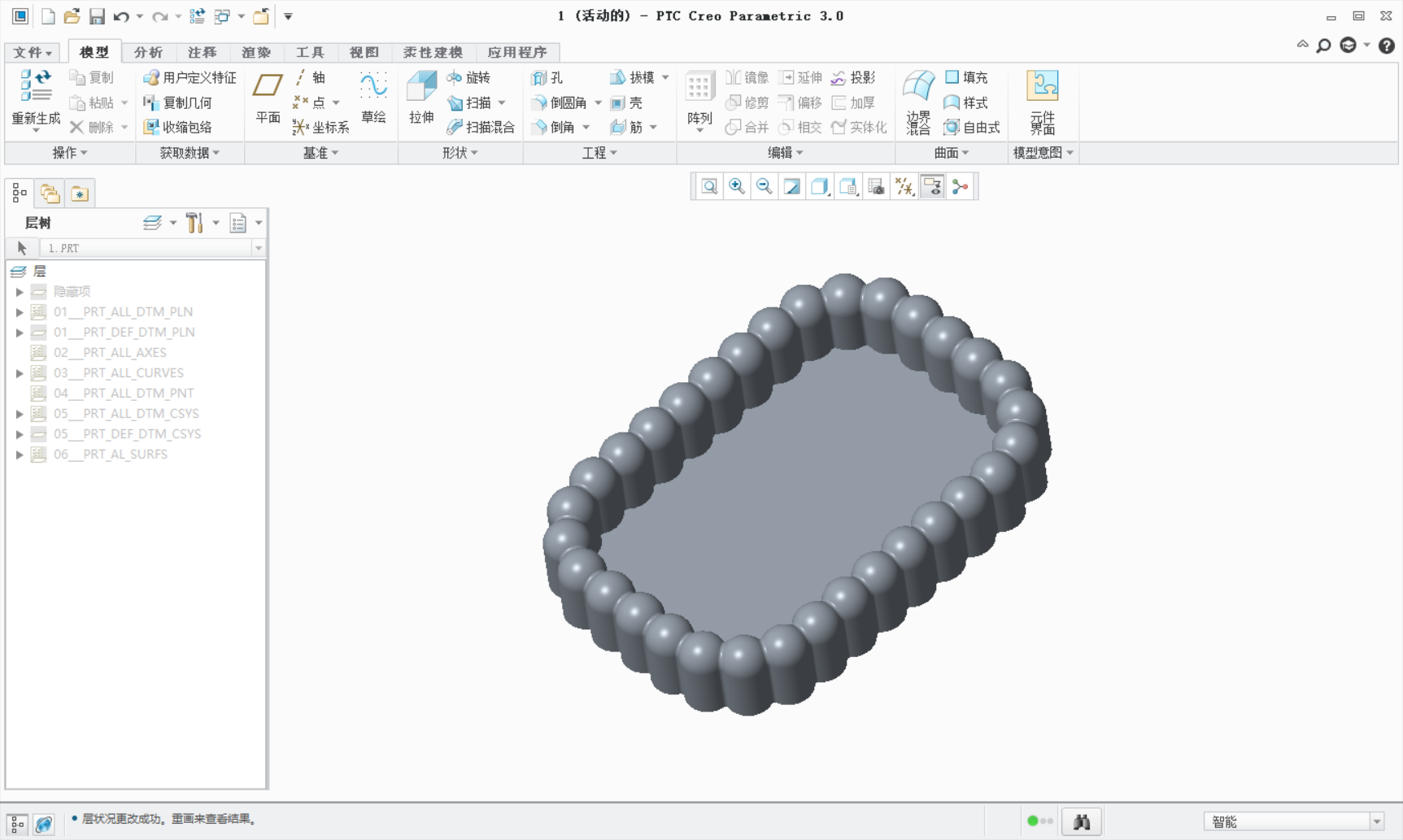
Task: Click the Sweep (扫描) tool
Action: pos(469,102)
